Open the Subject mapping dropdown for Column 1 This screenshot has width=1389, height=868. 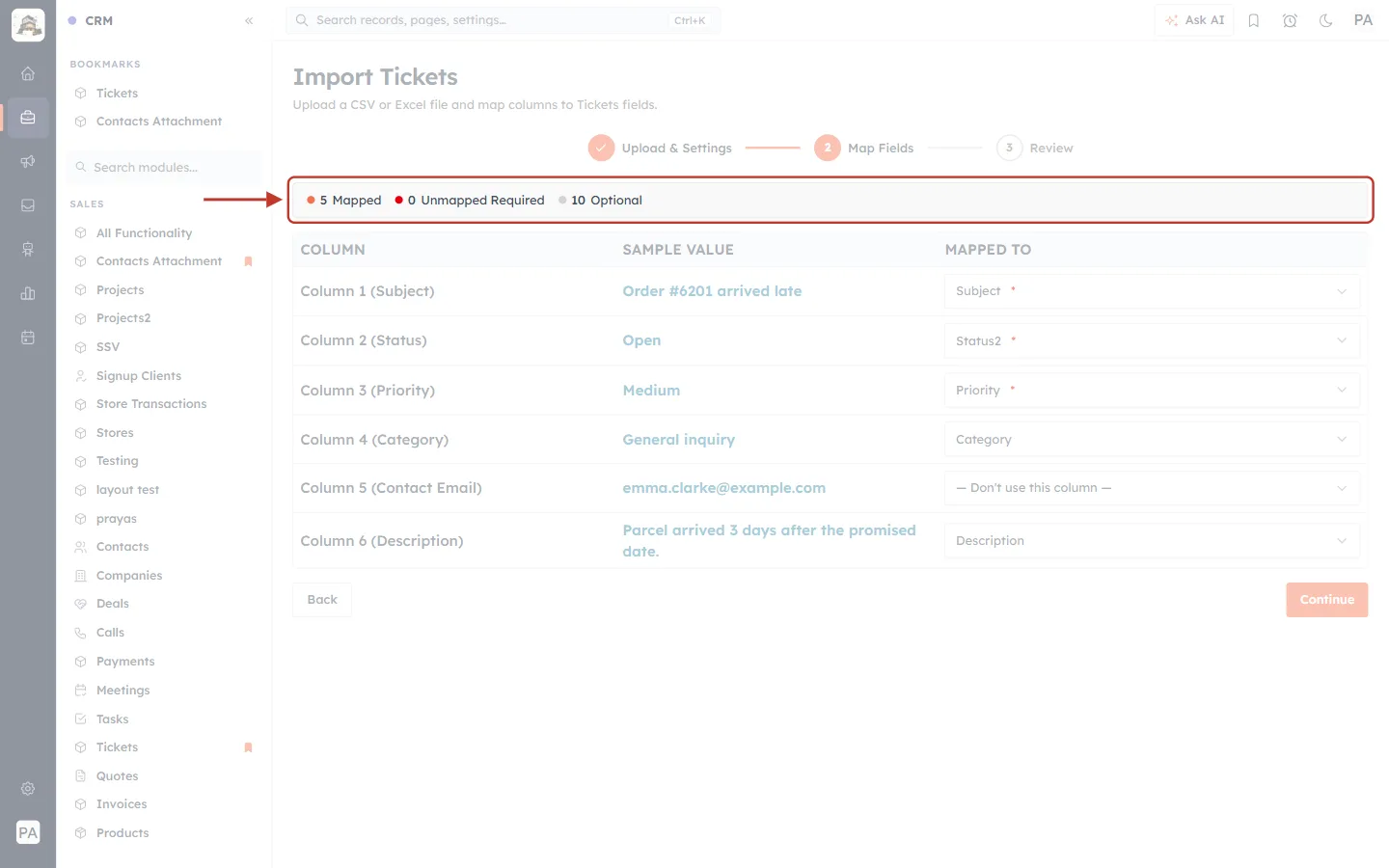1152,291
